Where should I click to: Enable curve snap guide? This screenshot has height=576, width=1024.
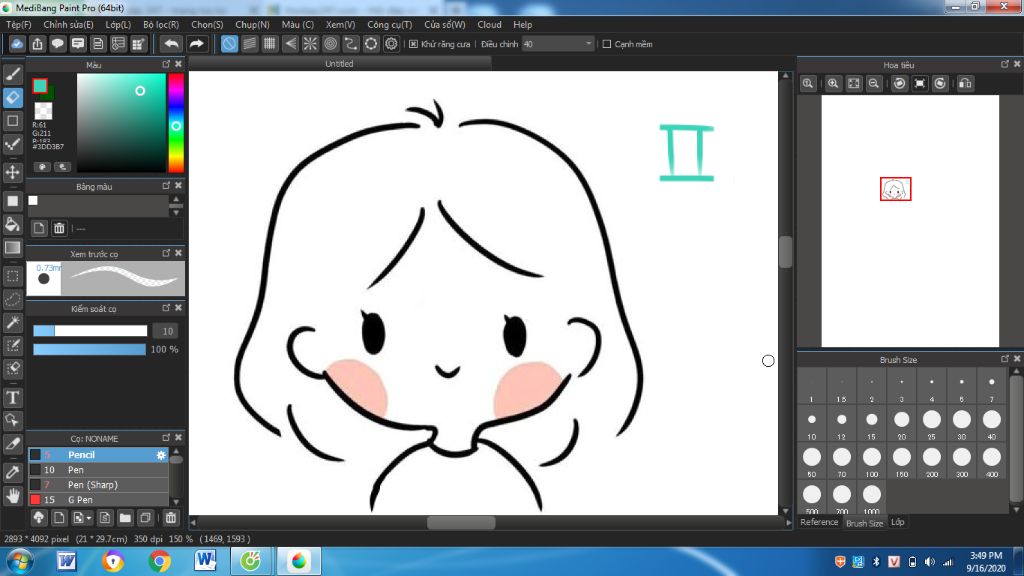tap(351, 44)
